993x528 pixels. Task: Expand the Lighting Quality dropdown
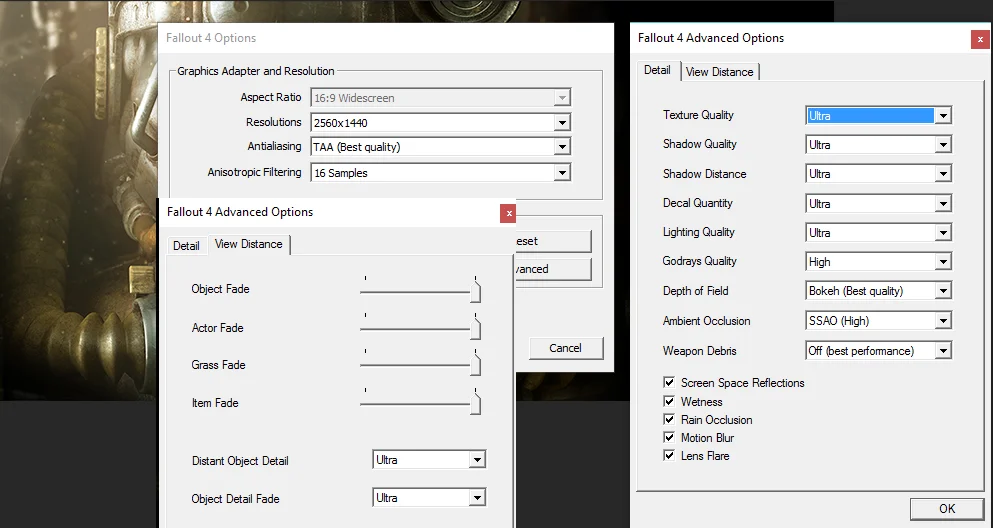tap(878, 232)
